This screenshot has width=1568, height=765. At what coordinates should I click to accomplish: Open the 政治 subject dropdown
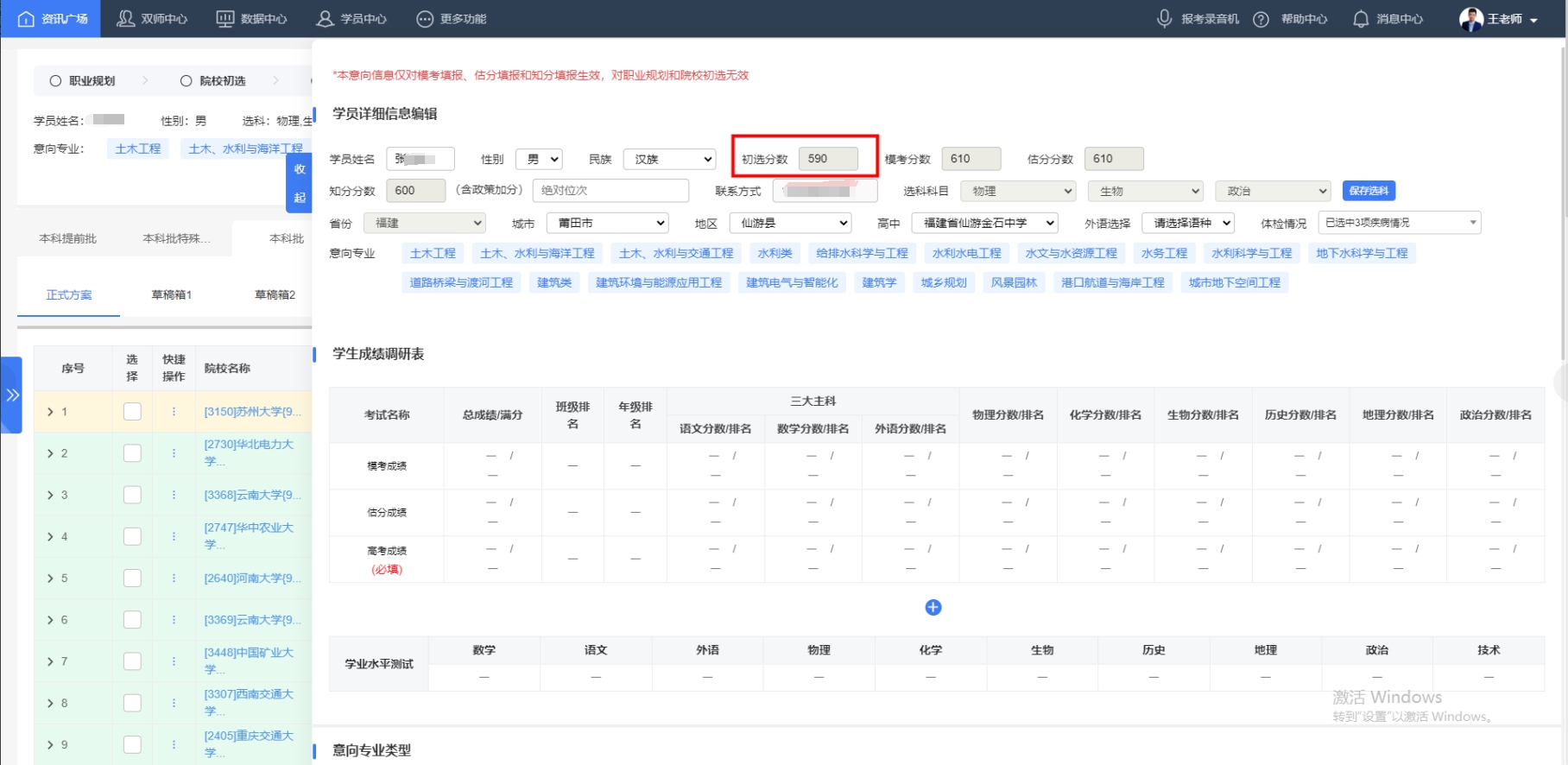[1273, 191]
